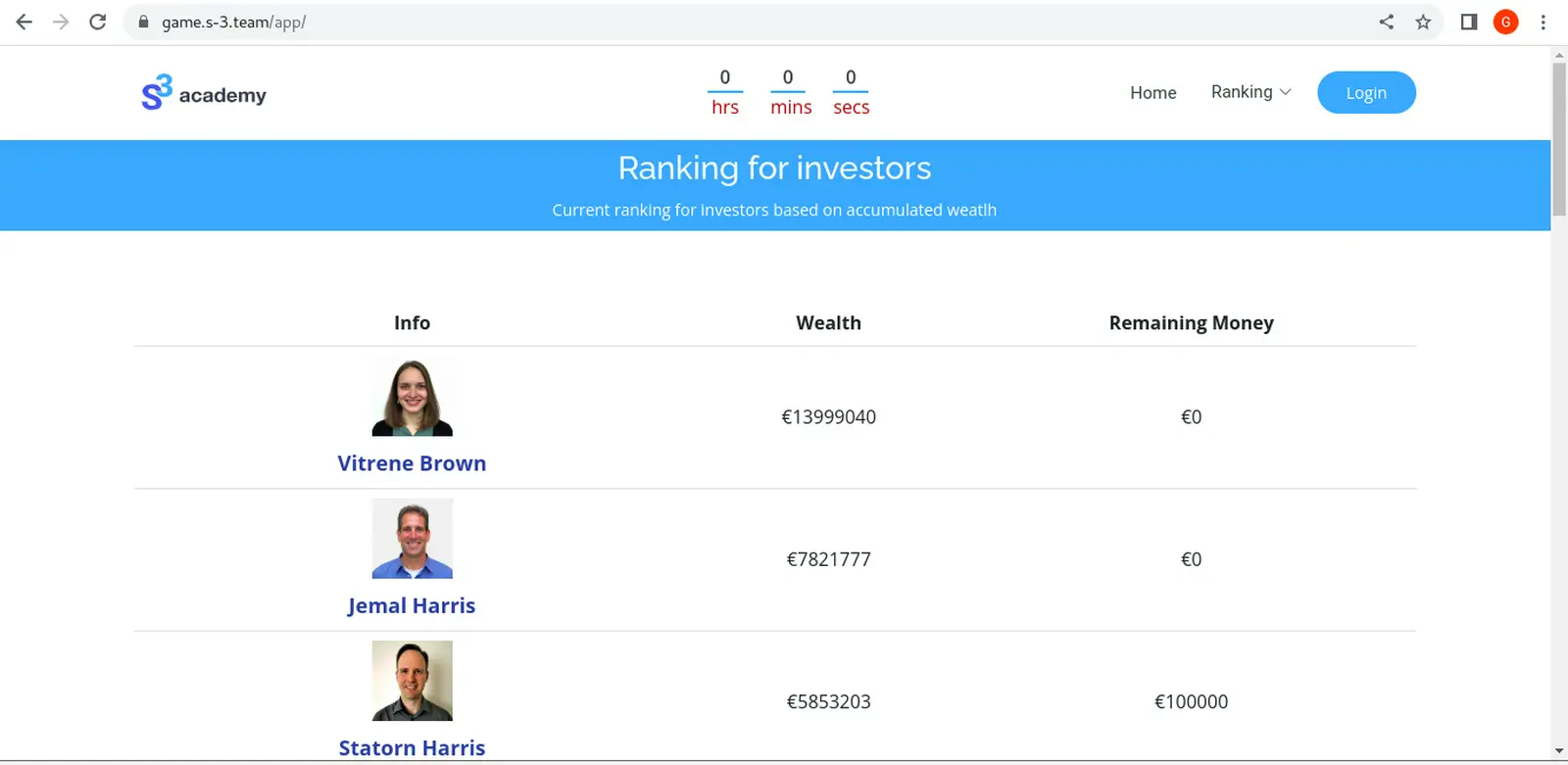The width and height of the screenshot is (1568, 765).
Task: Open the browser side panel icon
Action: 1469,22
